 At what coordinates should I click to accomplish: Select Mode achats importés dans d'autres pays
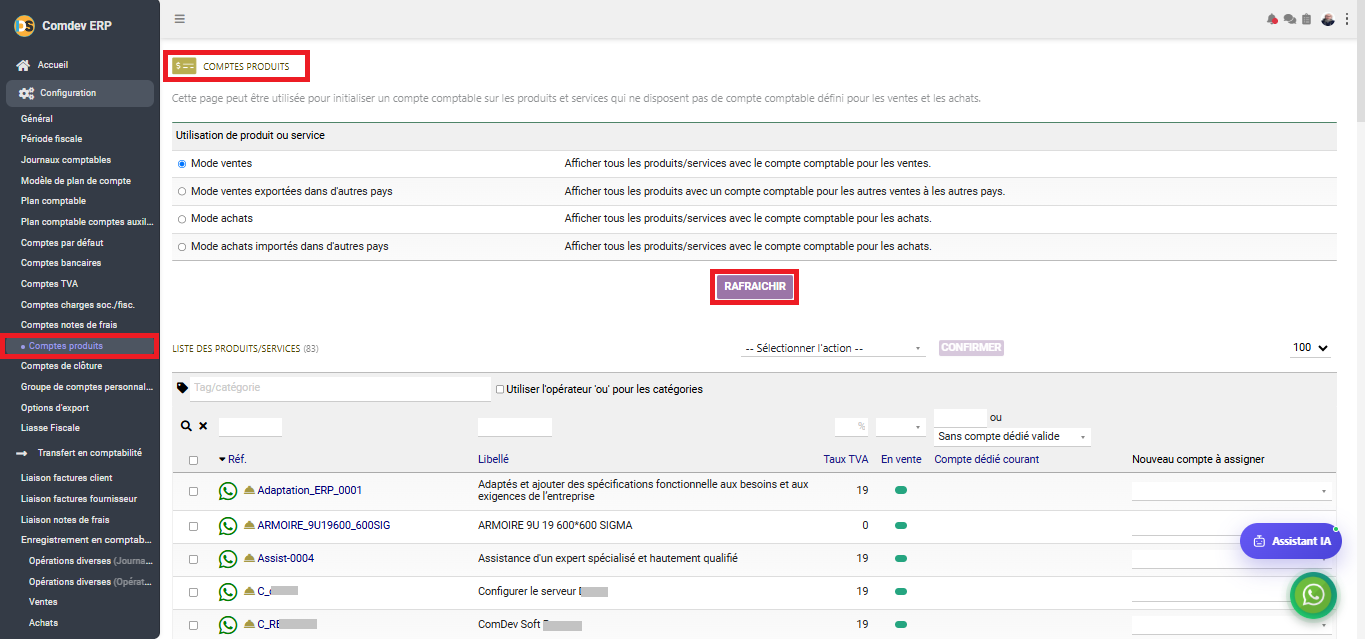(x=182, y=246)
